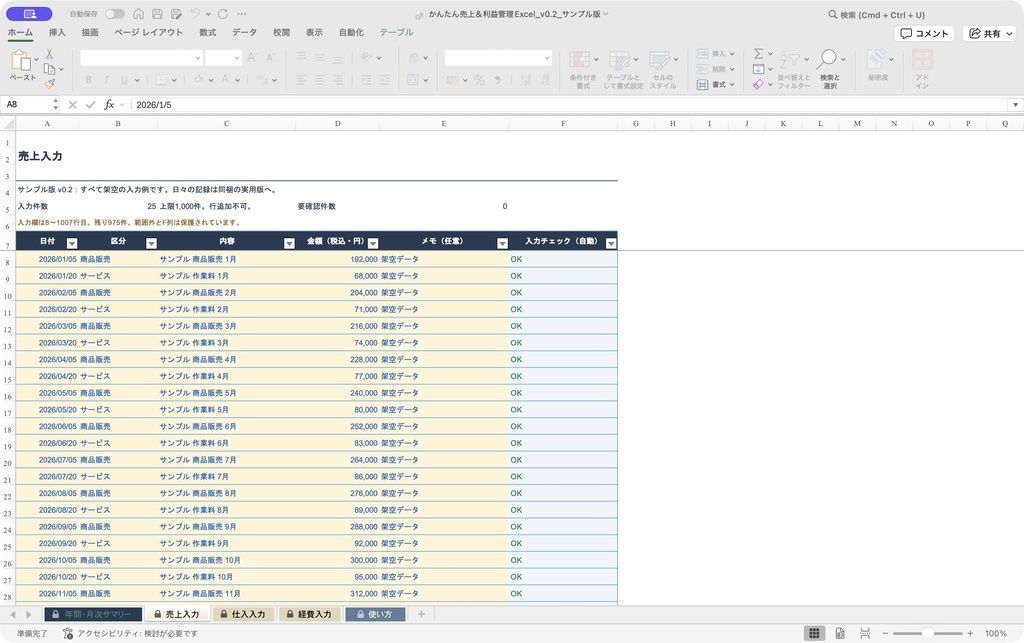
Task: Switch to 仕入入力 sheet tab
Action: pyautogui.click(x=243, y=614)
